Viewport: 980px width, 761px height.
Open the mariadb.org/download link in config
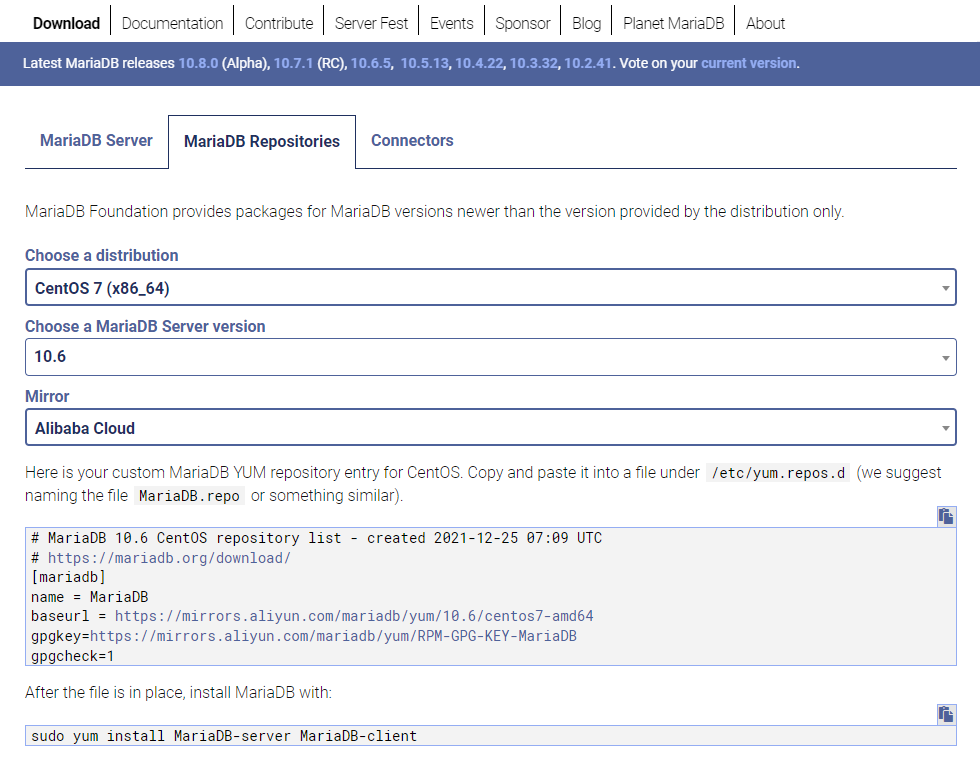pyautogui.click(x=169, y=558)
